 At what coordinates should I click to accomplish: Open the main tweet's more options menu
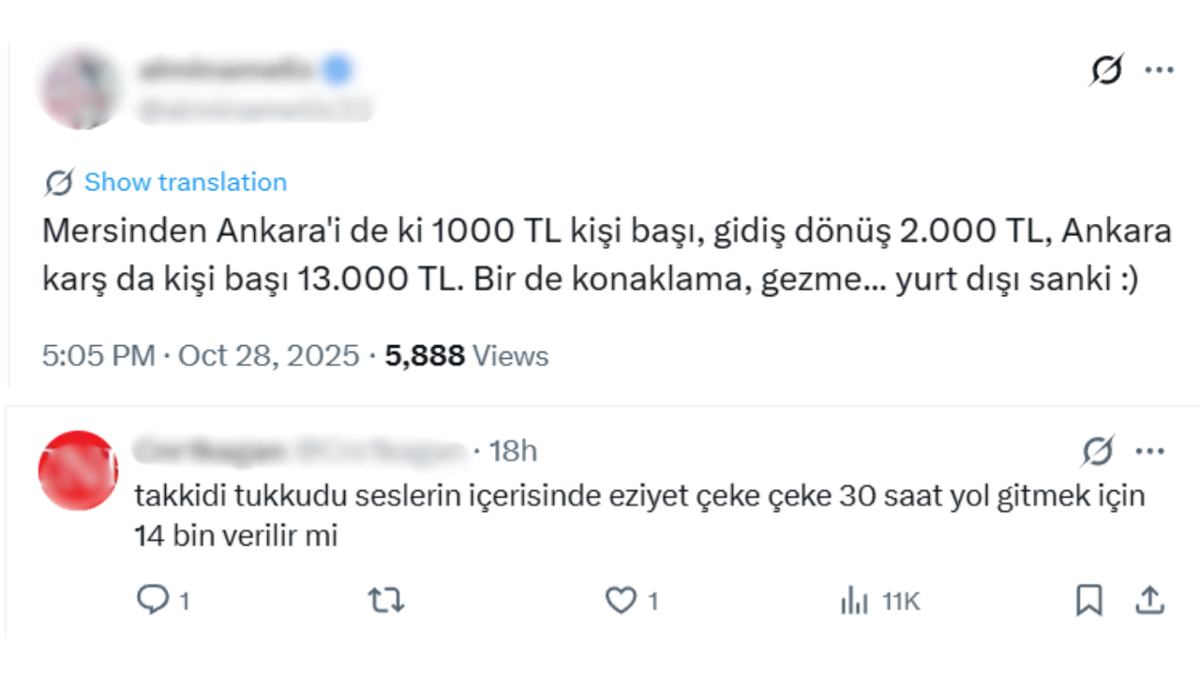click(1158, 71)
